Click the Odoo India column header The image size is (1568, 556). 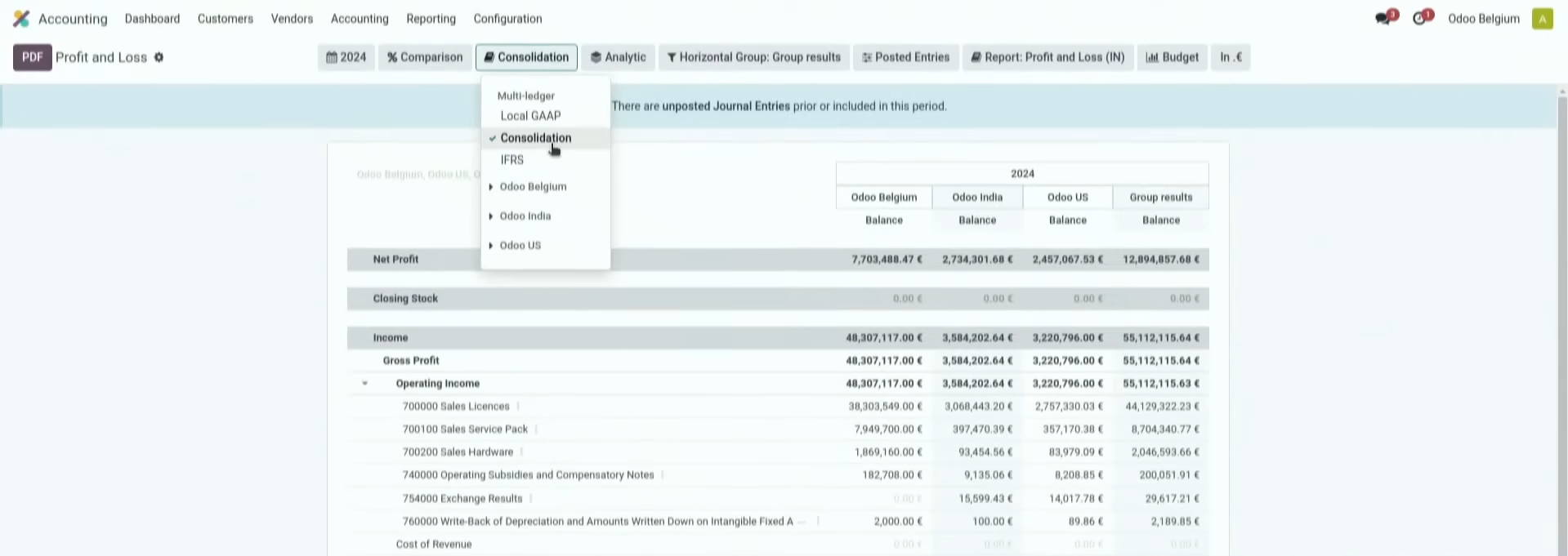(x=977, y=198)
